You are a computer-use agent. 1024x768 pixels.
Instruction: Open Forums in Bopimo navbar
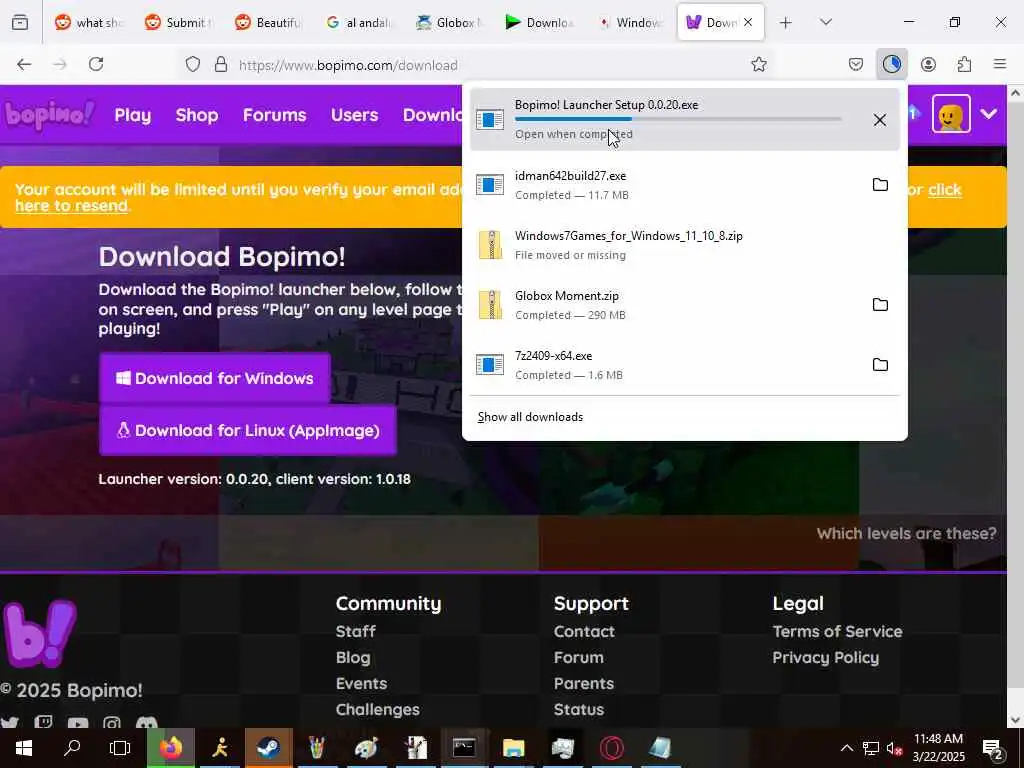tap(274, 115)
